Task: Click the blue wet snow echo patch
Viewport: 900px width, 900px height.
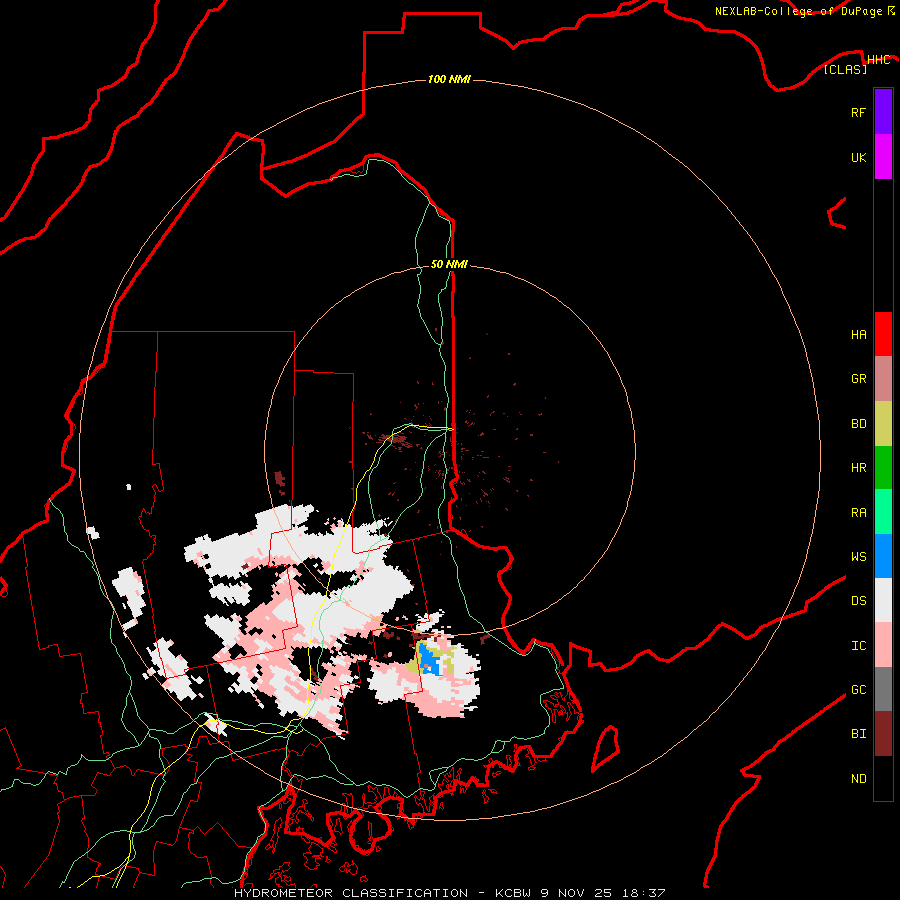Action: click(x=429, y=660)
